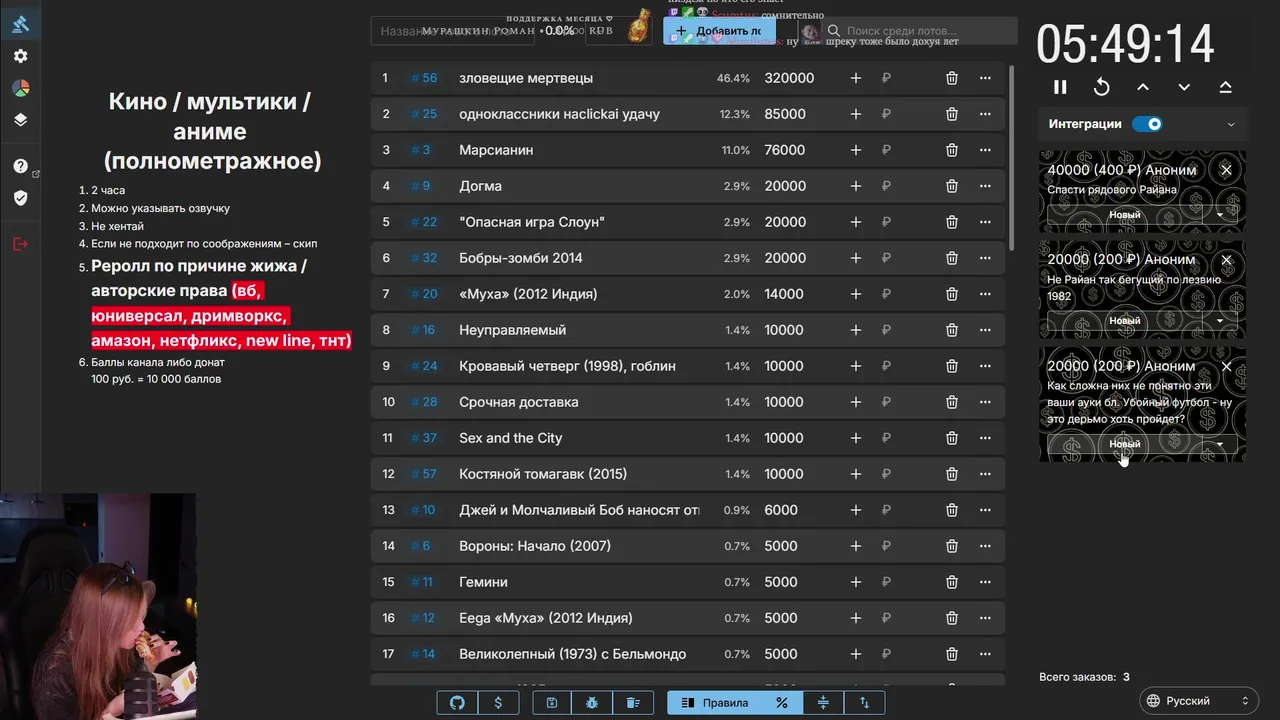1280x720 pixels.
Task: Open more options for Догма lot
Action: tap(985, 186)
